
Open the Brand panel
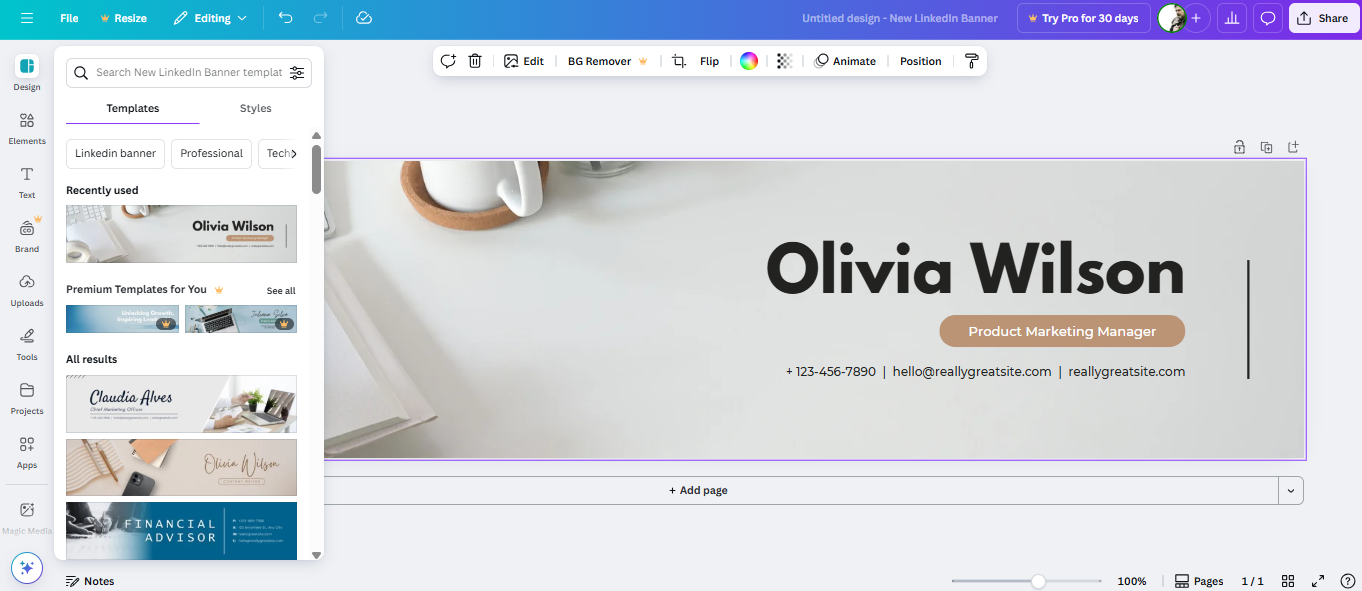coord(26,236)
